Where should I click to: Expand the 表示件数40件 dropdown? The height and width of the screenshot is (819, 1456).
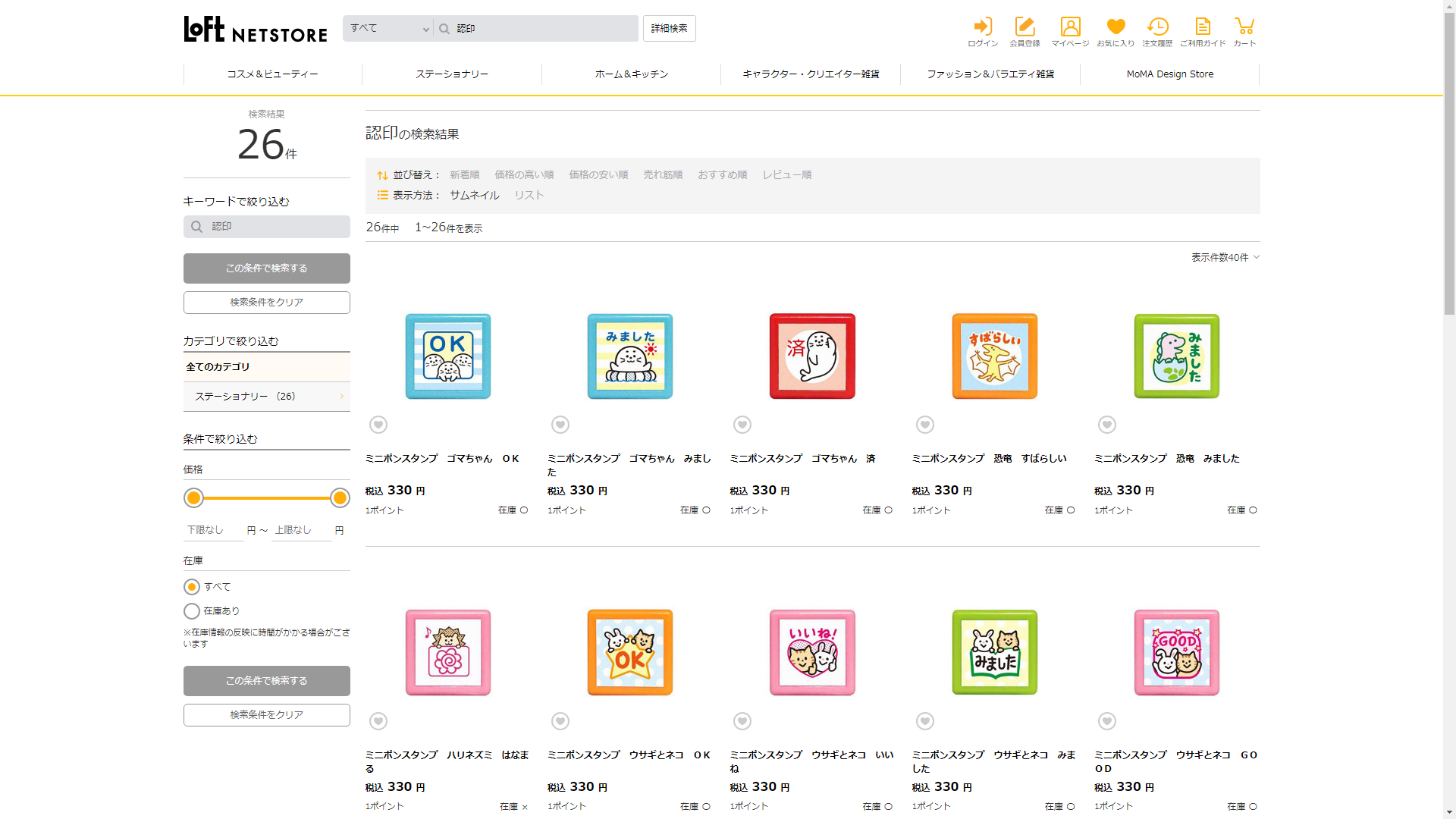point(1225,258)
